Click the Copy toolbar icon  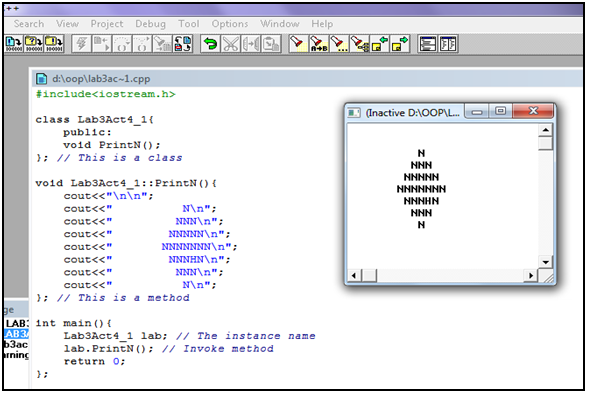[251, 44]
